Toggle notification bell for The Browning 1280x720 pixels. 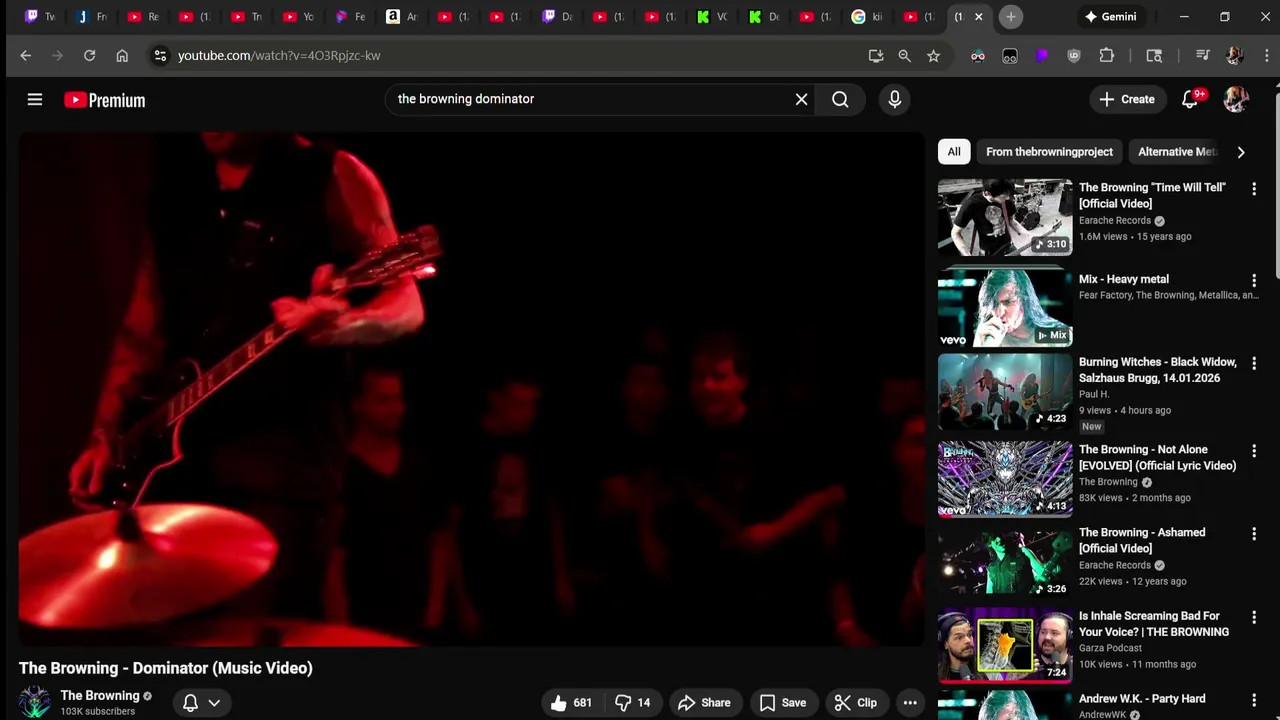[190, 703]
